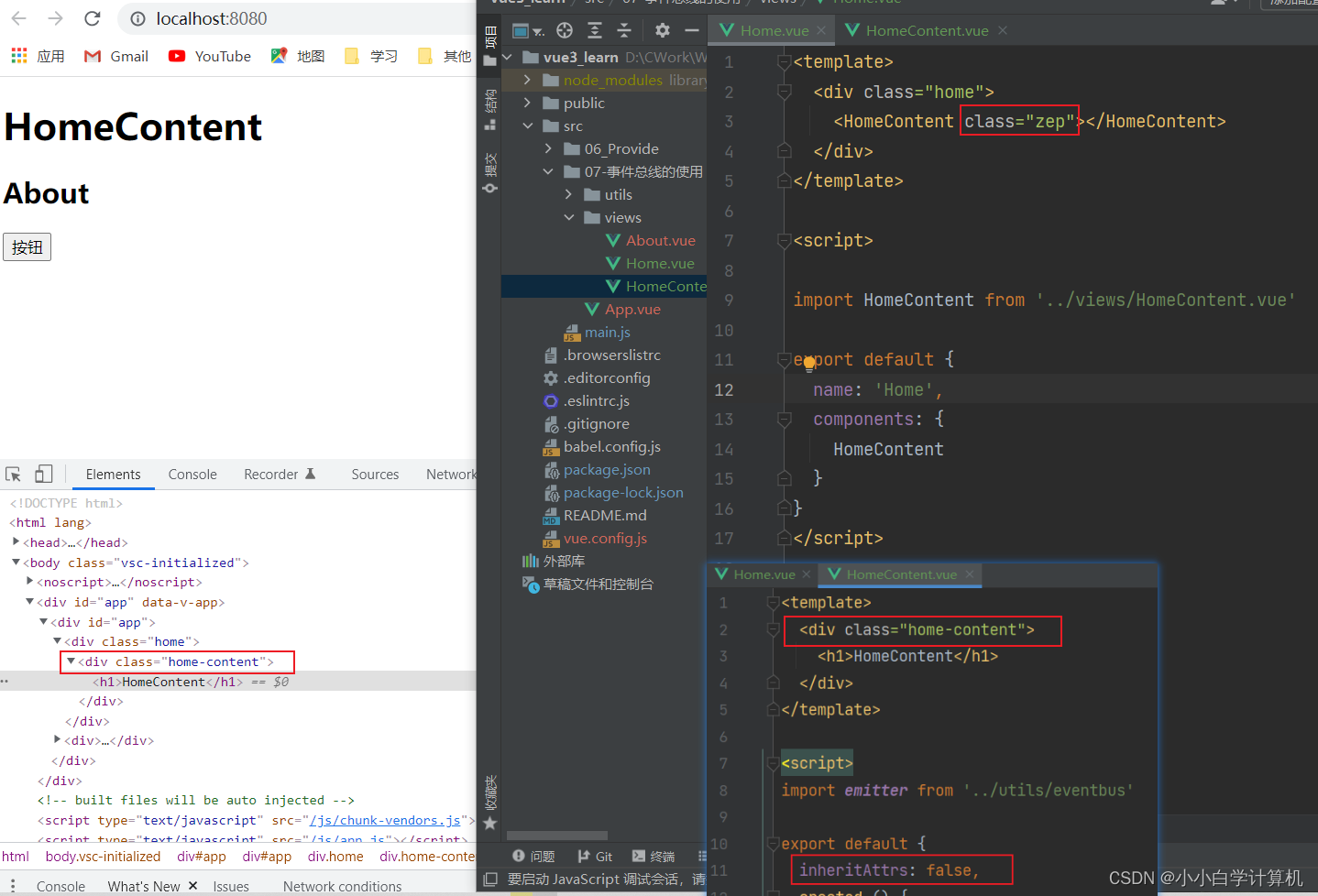1318x896 pixels.
Task: Go forward in the browser
Action: pyautogui.click(x=55, y=18)
